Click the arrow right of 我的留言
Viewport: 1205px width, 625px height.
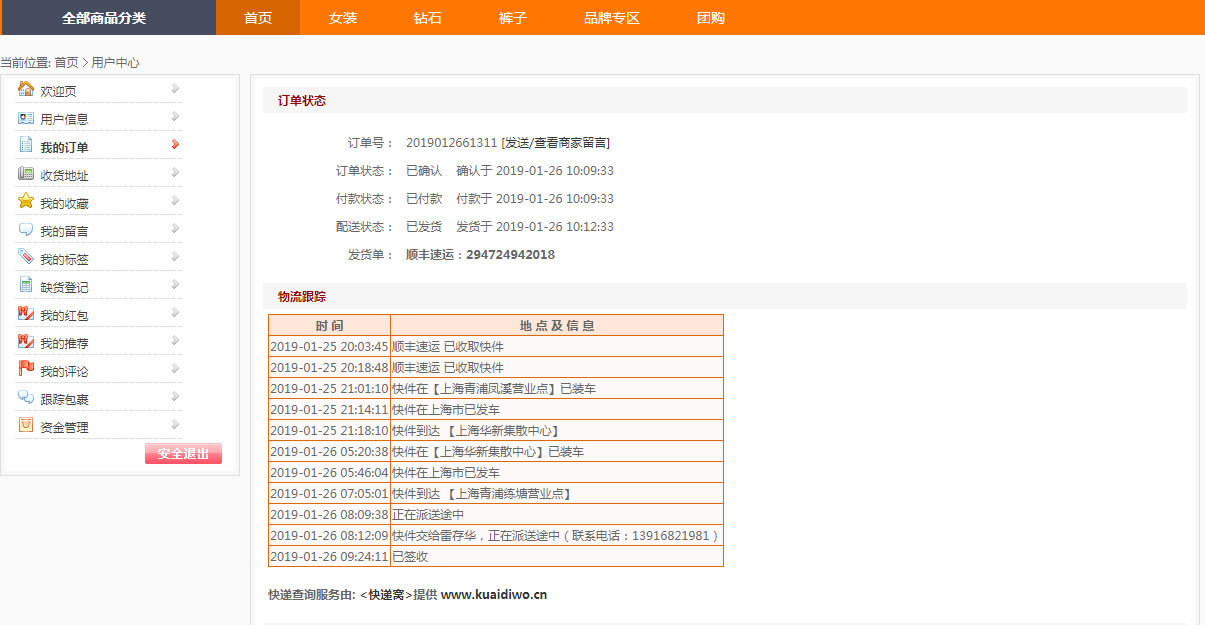pyautogui.click(x=175, y=229)
